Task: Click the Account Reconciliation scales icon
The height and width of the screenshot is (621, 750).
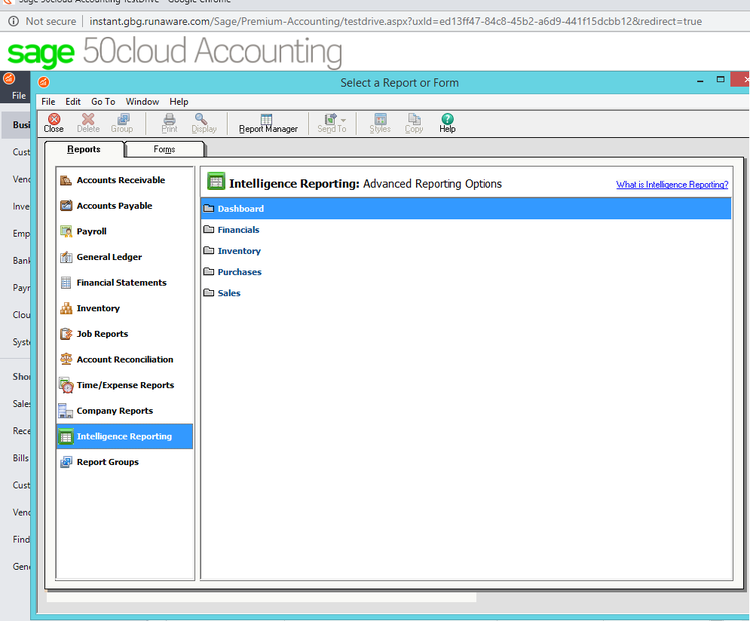Action: coord(66,359)
